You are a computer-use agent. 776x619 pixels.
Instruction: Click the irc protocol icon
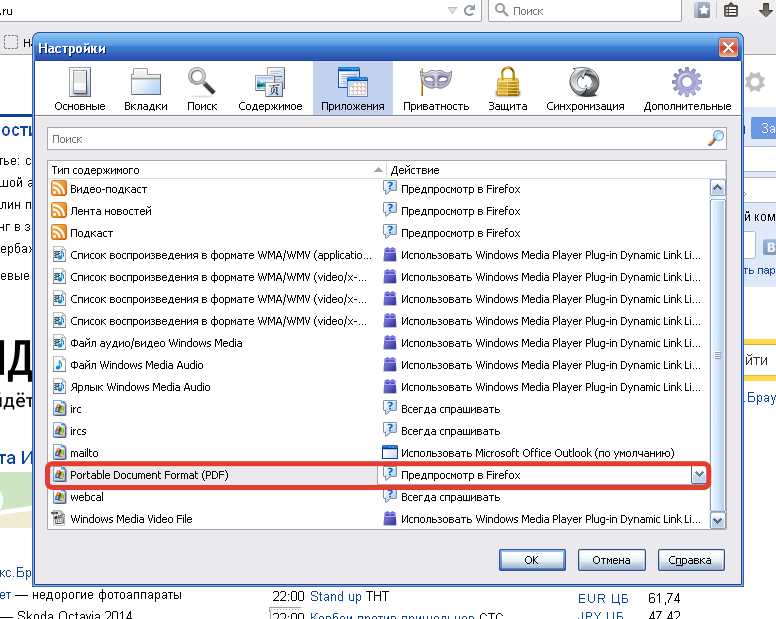tap(59, 409)
